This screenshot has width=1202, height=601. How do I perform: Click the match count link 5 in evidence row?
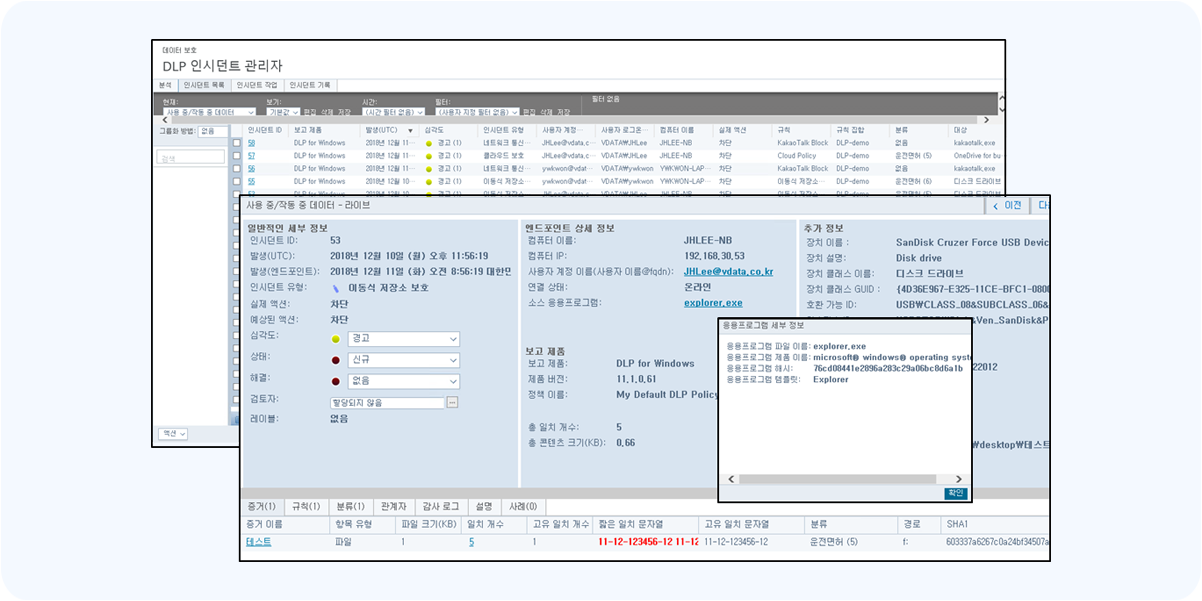[471, 542]
